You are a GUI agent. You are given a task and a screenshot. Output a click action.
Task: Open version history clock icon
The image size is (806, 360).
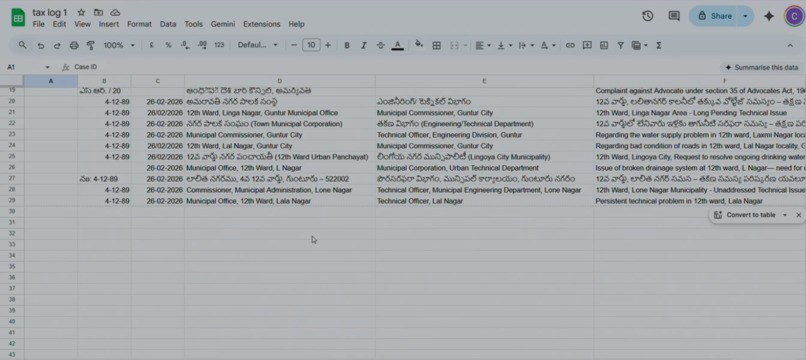tap(648, 16)
